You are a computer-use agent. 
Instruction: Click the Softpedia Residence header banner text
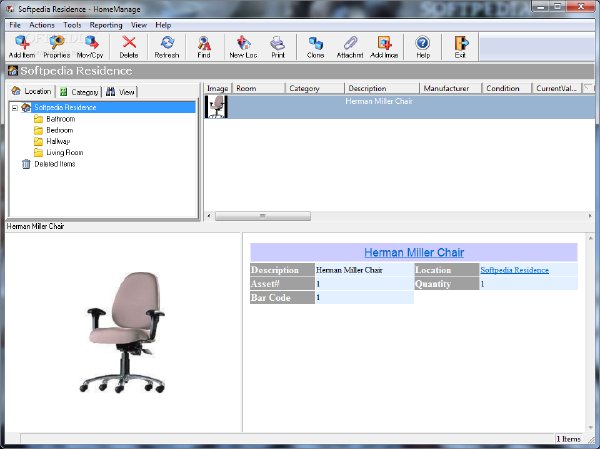(x=76, y=71)
